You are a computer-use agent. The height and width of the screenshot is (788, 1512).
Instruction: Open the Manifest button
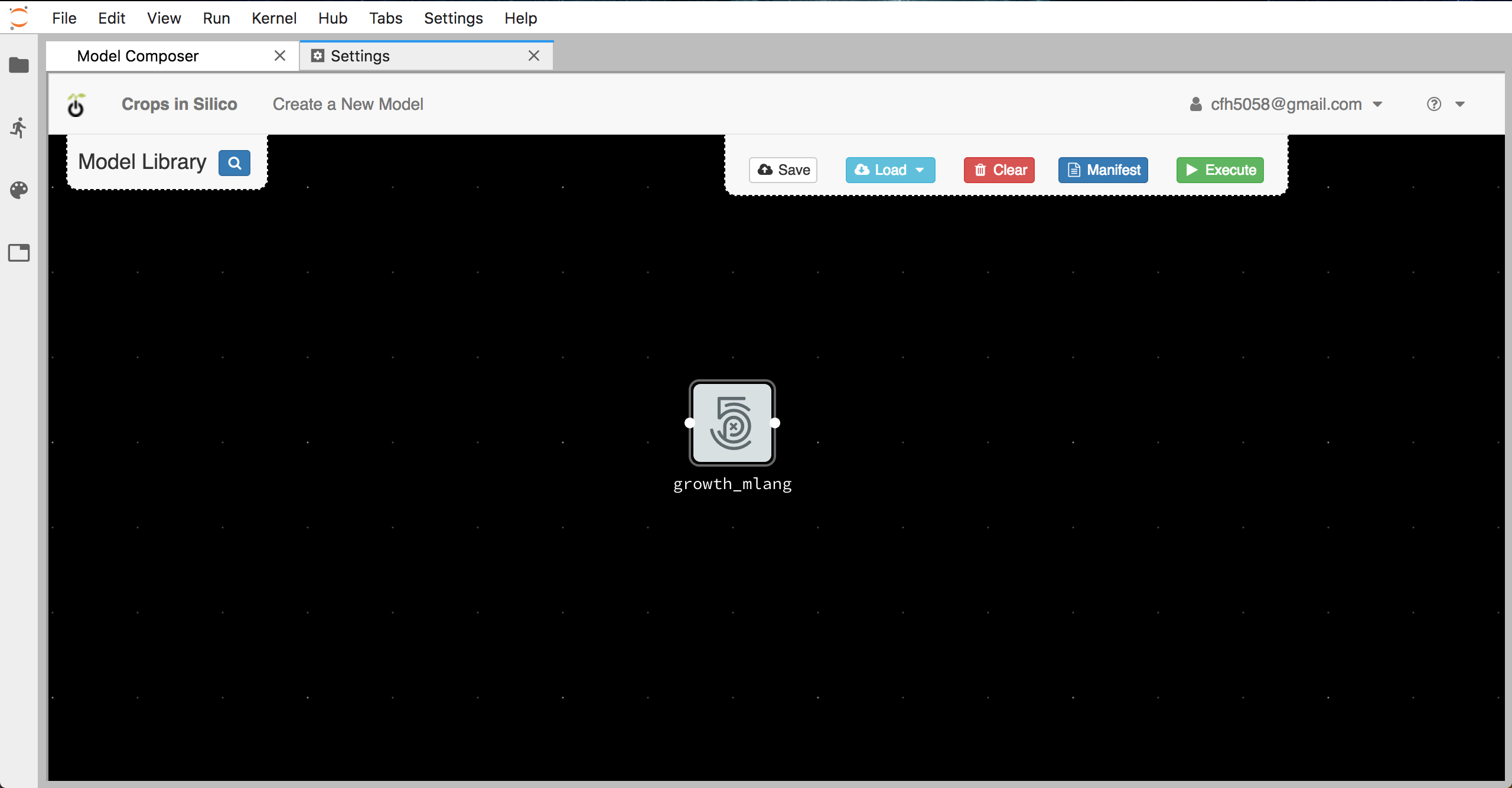[1103, 170]
